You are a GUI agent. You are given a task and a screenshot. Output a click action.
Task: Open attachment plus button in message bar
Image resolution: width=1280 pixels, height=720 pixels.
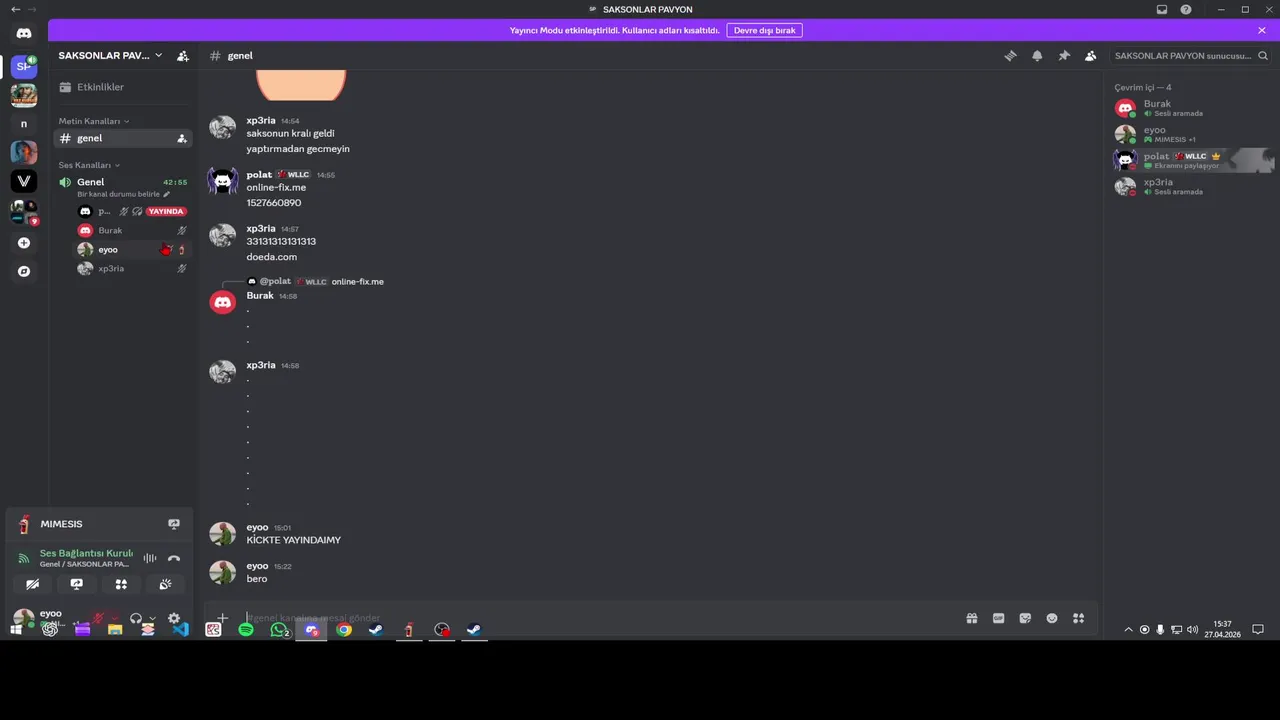pyautogui.click(x=223, y=618)
